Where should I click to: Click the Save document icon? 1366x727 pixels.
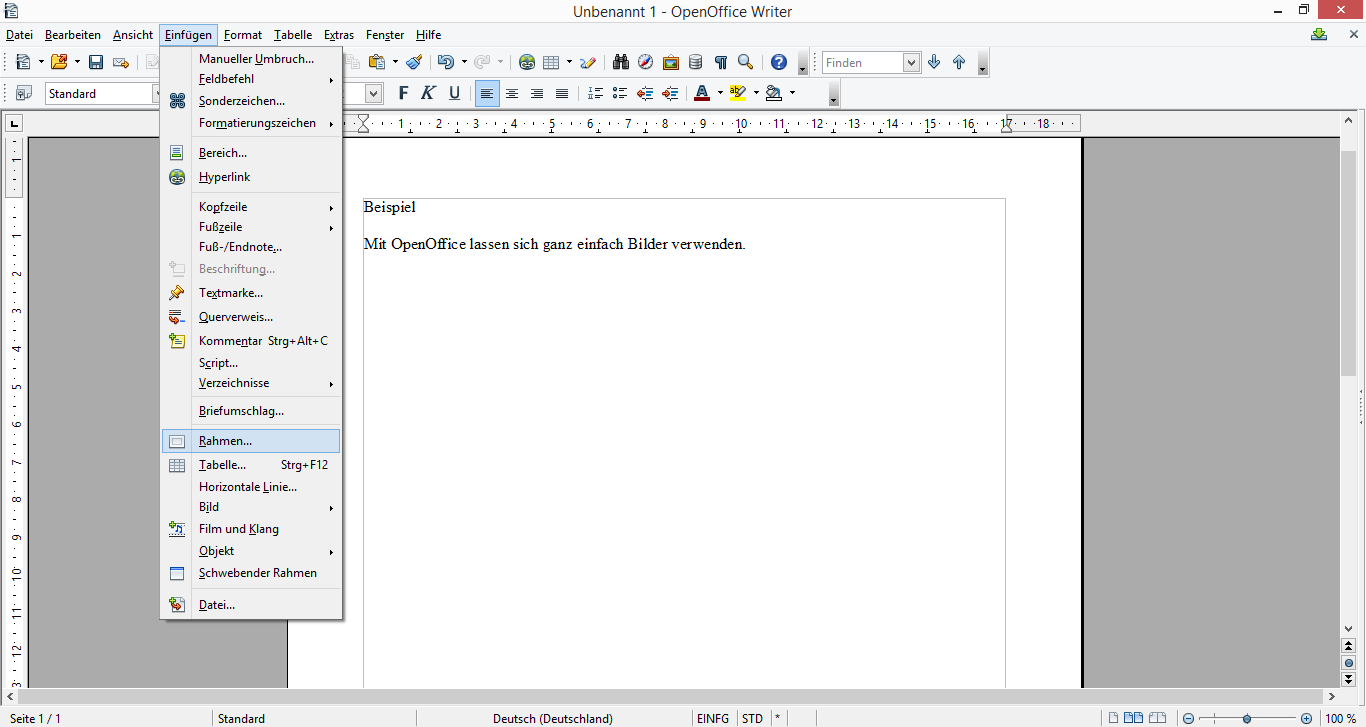[x=96, y=62]
